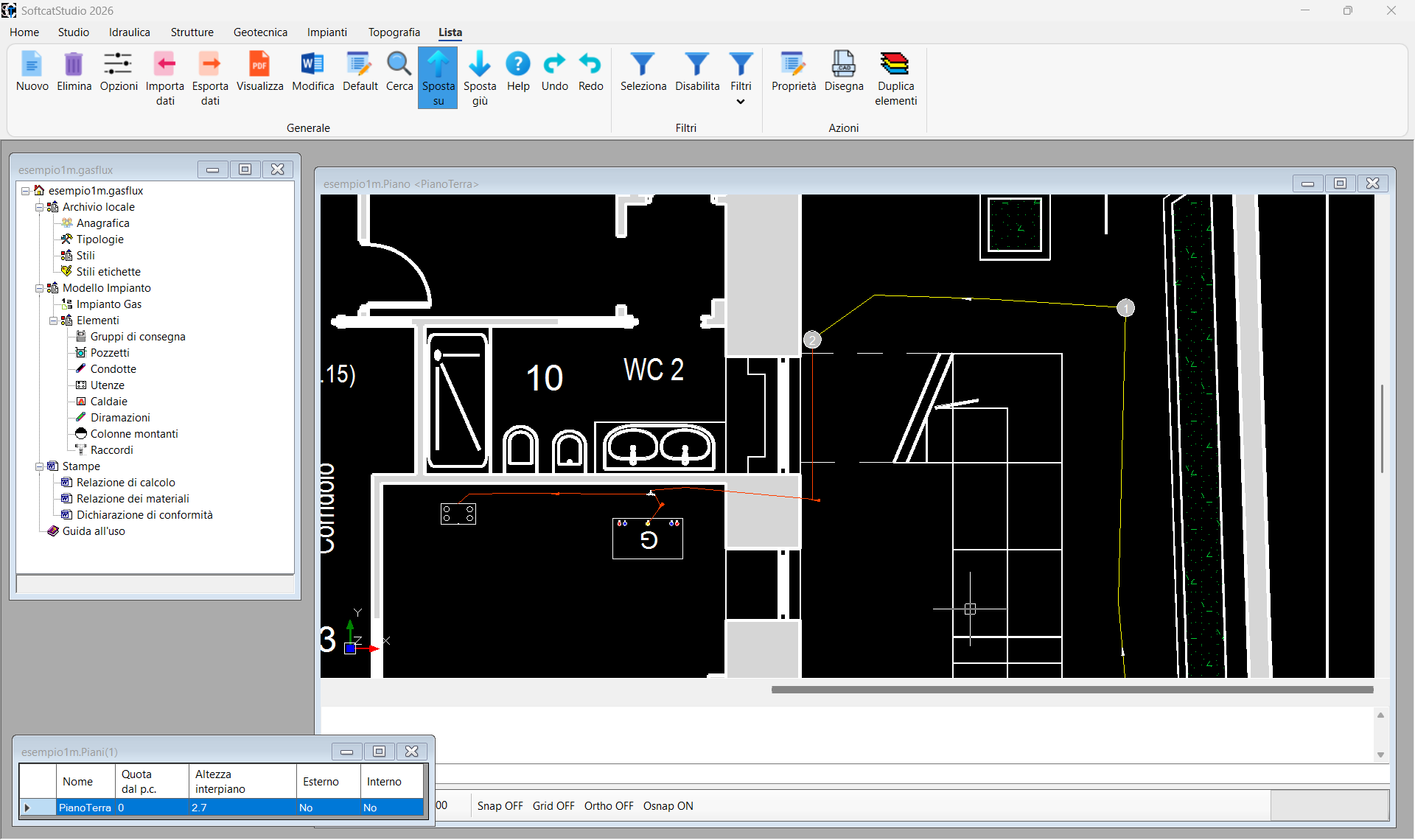1415x840 pixels.
Task: Click node 1 marker in drawing
Action: pos(1125,307)
